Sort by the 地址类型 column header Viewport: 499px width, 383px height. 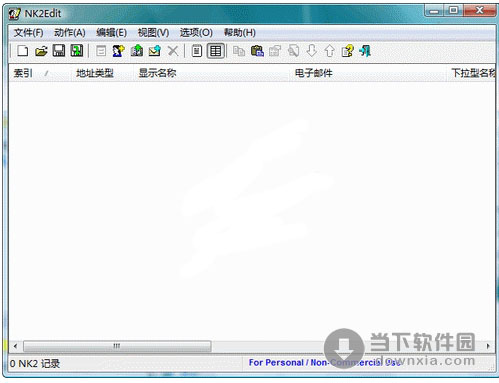103,73
